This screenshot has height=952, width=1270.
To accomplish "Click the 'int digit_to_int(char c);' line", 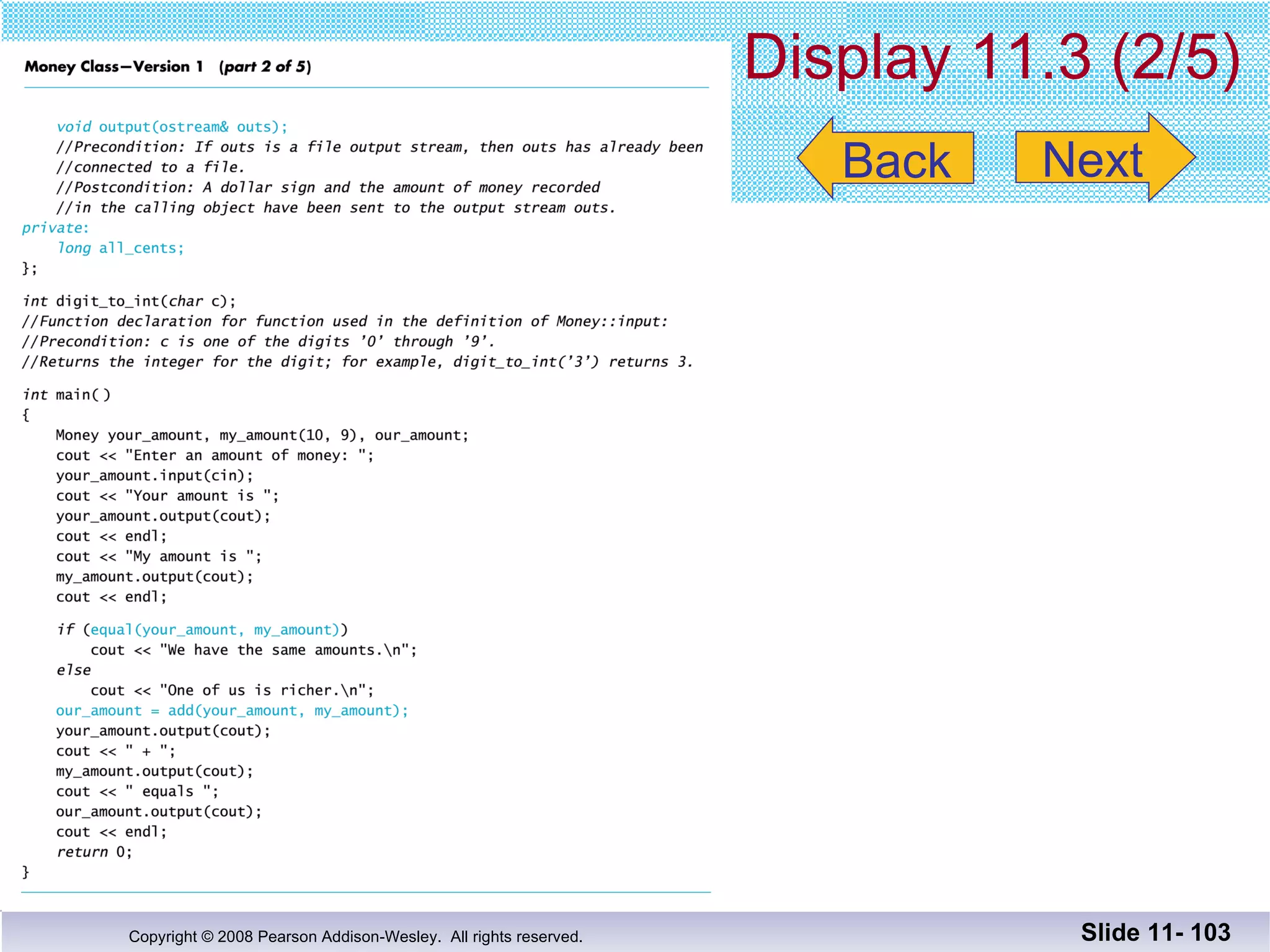I will click(129, 301).
